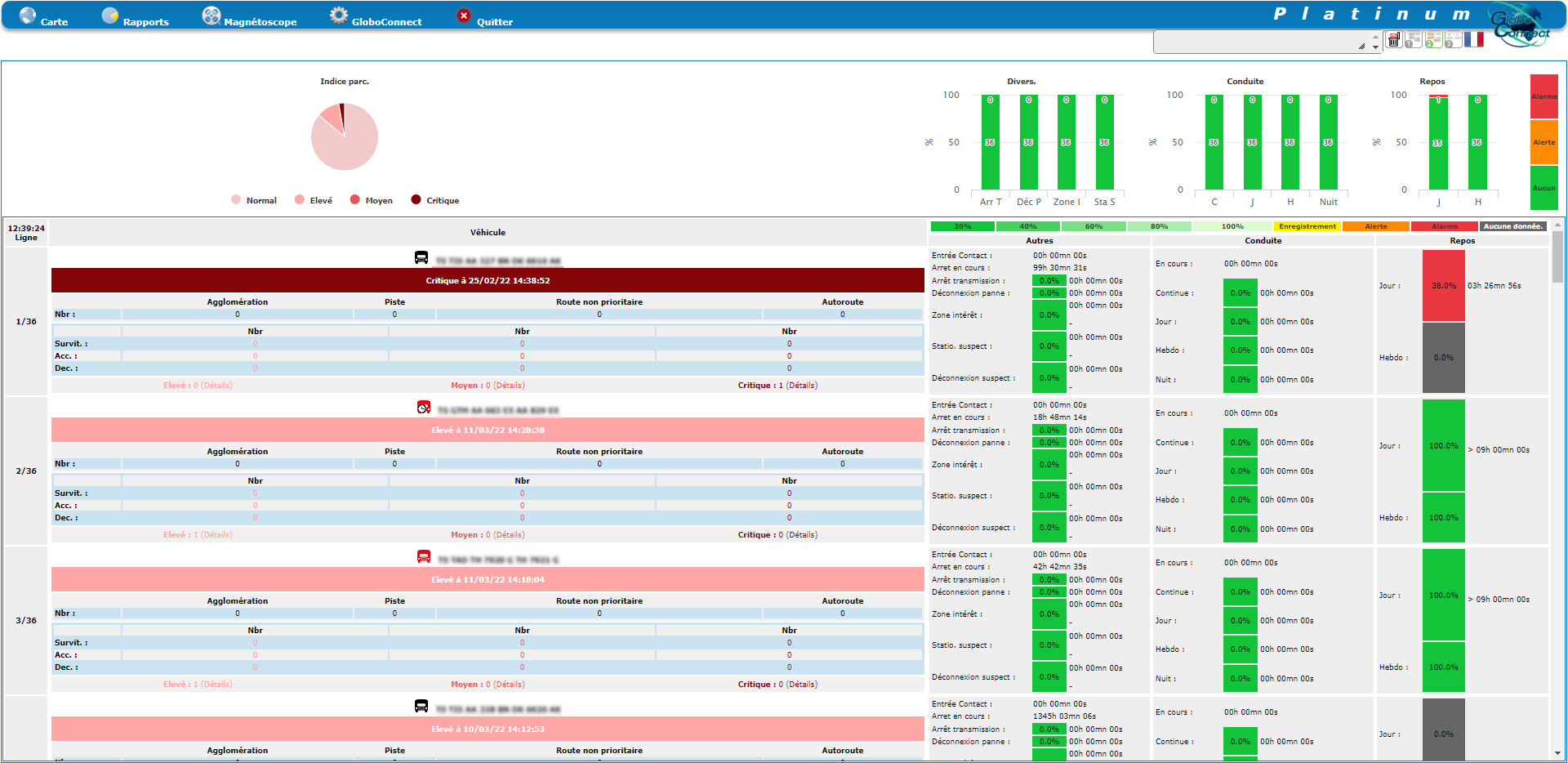Click the French flag language icon
Screen dimensions: 1568x763
(1473, 39)
